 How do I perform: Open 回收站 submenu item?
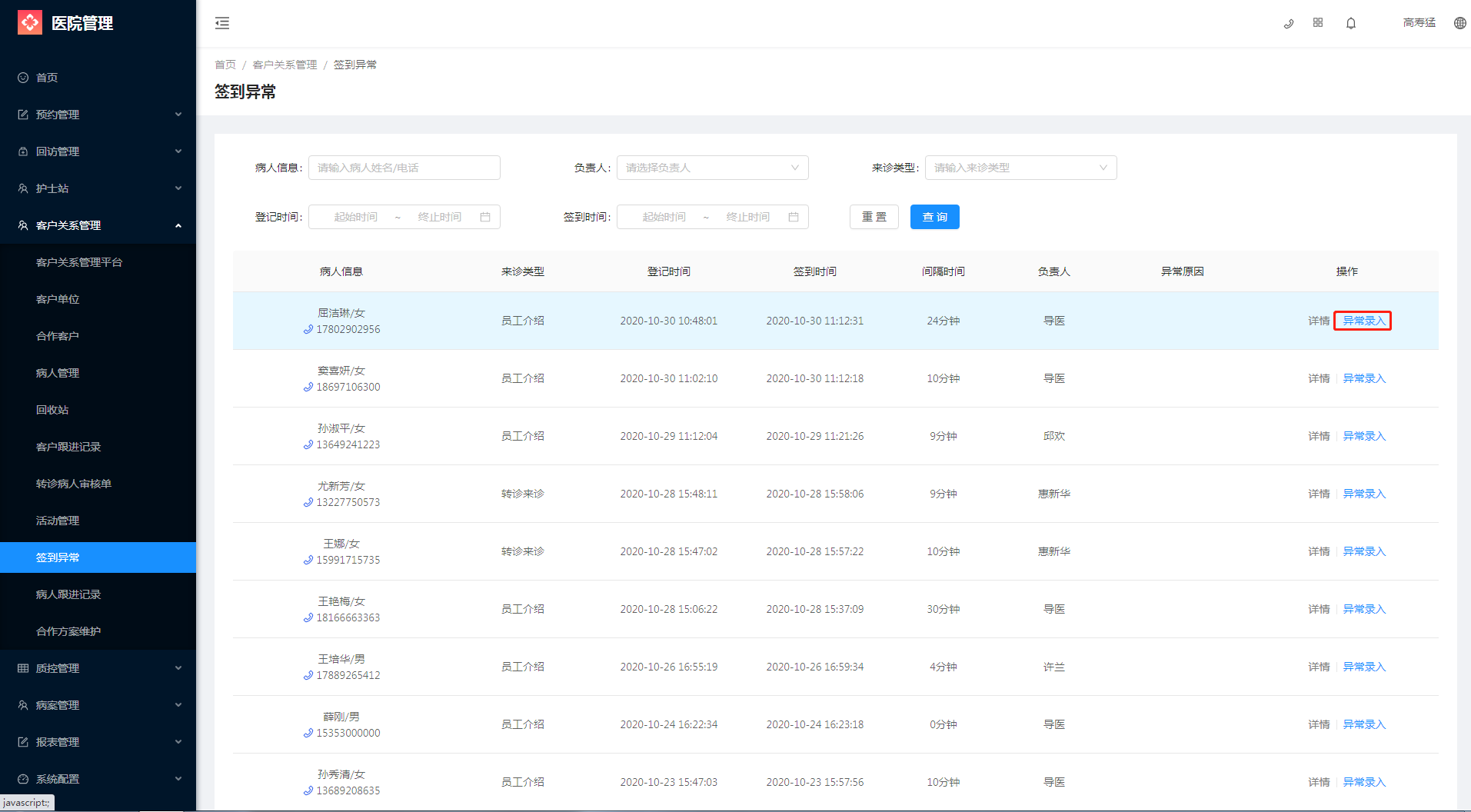(x=98, y=410)
